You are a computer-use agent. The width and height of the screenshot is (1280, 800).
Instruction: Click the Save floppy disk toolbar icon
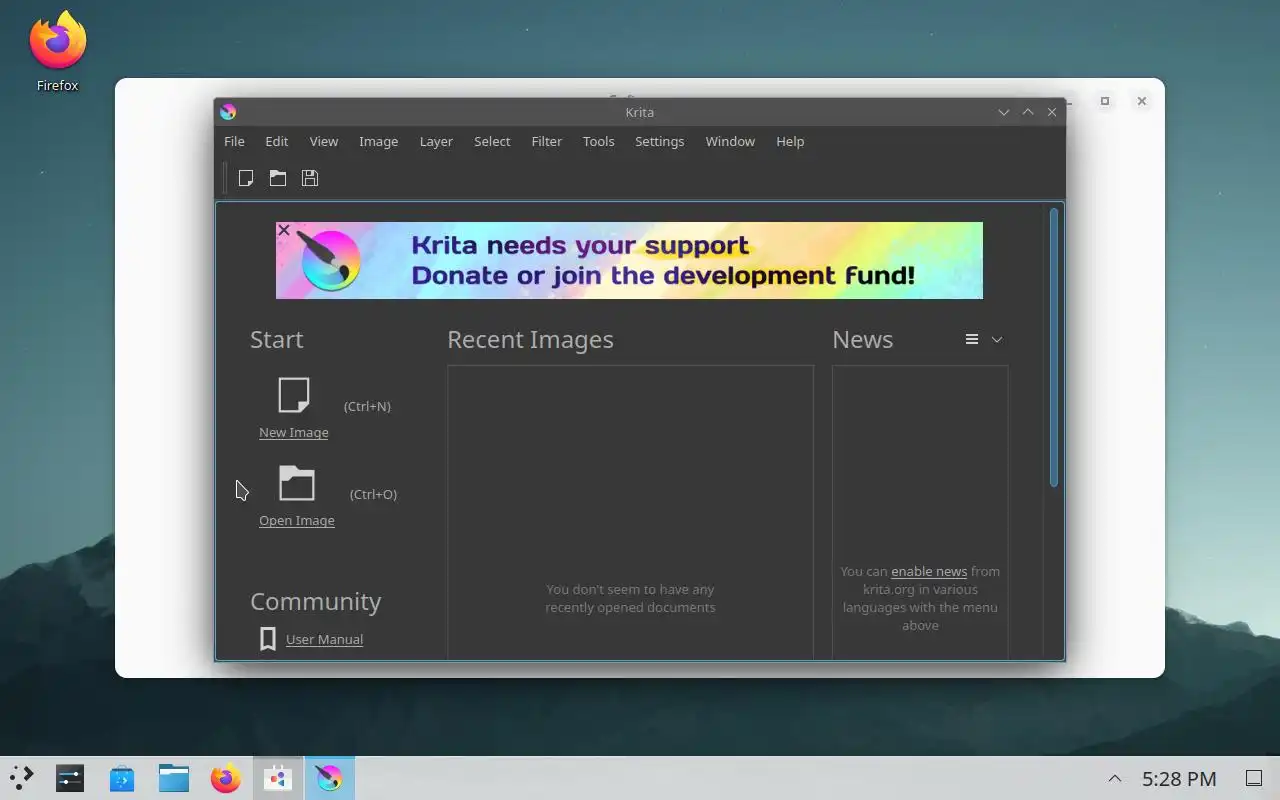[310, 178]
